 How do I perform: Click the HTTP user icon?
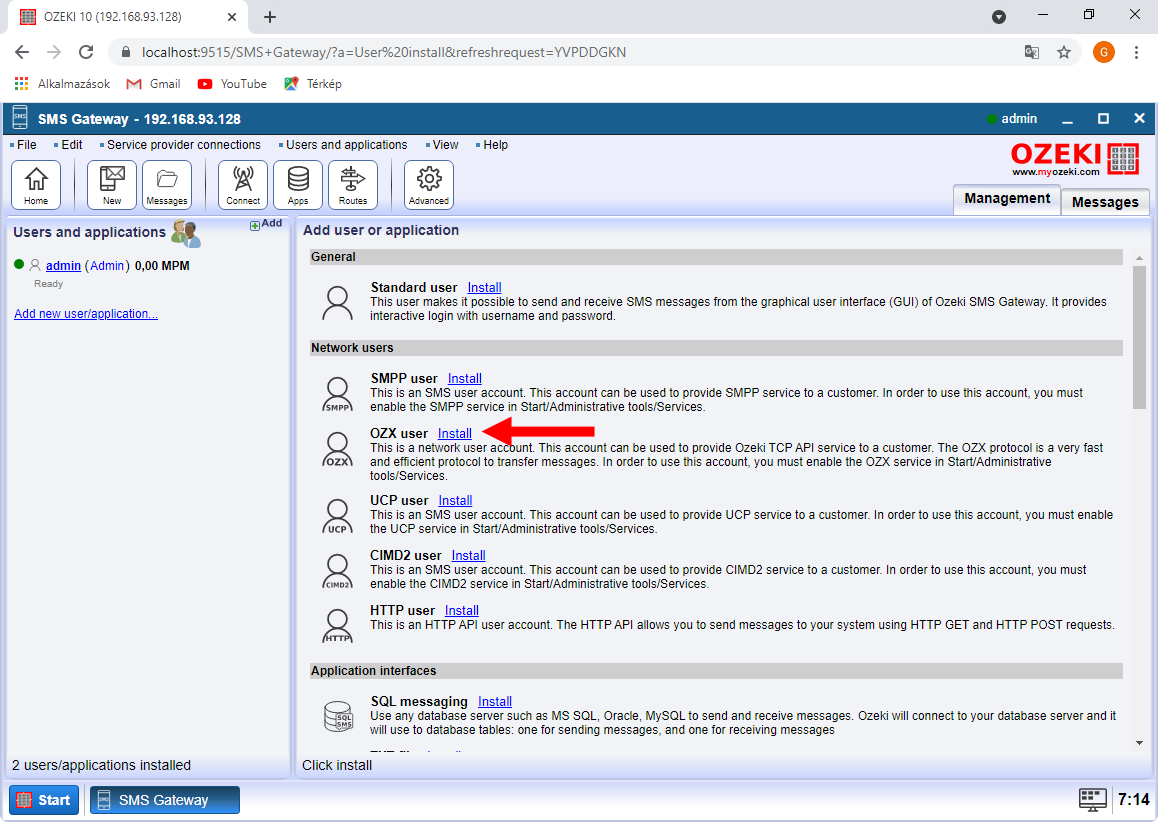point(338,626)
